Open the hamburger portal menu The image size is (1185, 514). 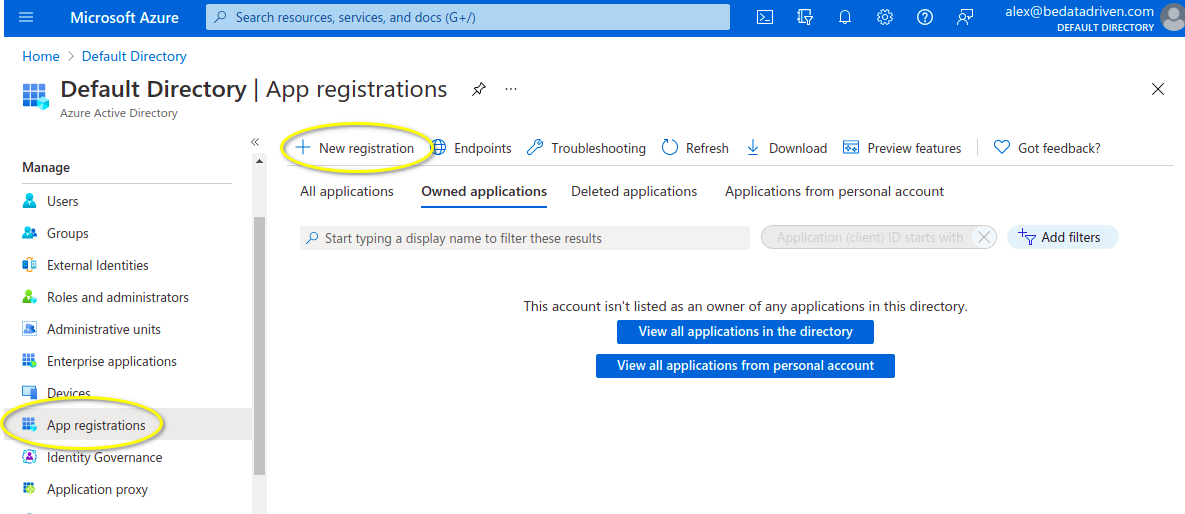click(x=26, y=17)
